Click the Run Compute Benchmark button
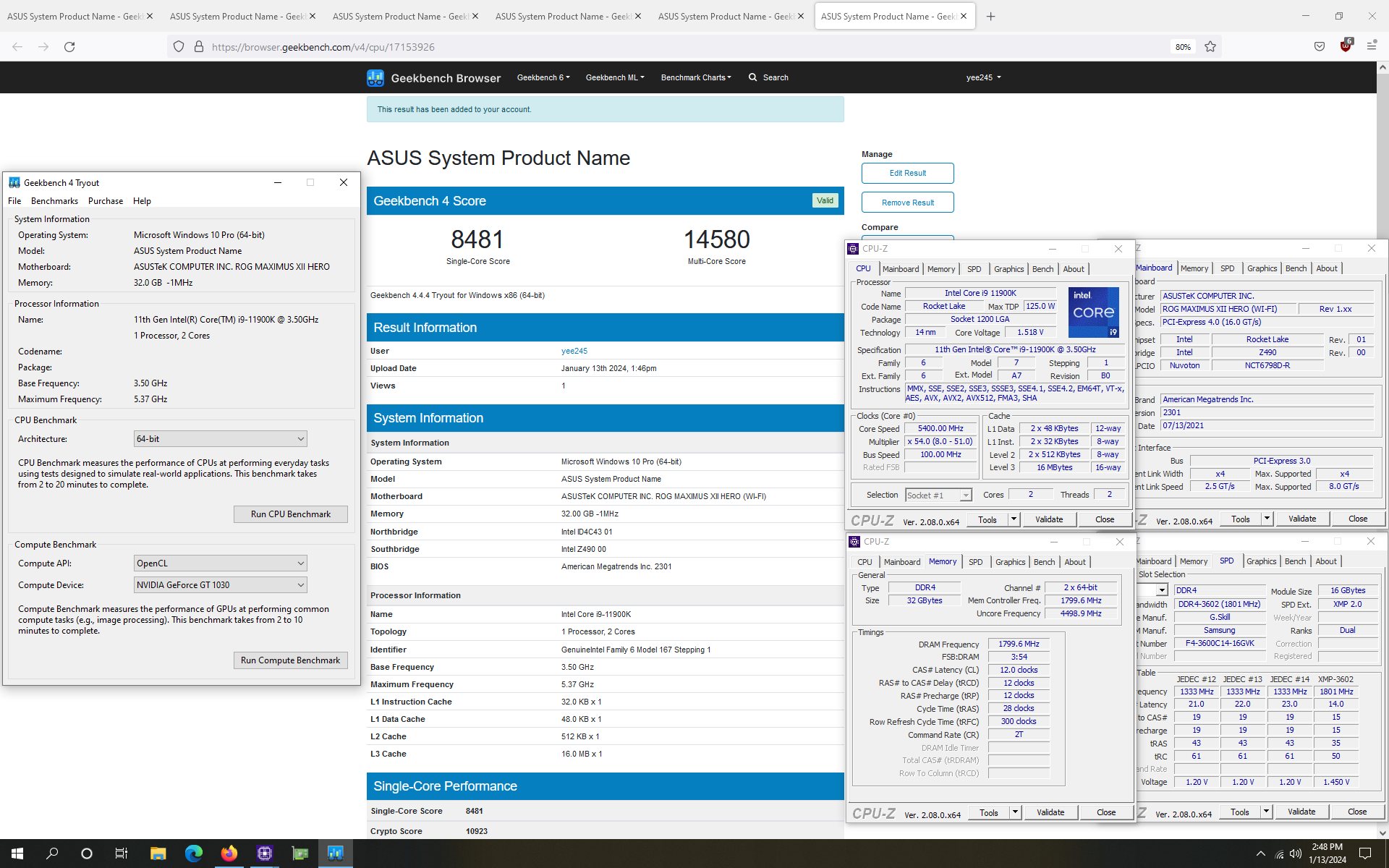Image resolution: width=1389 pixels, height=868 pixels. tap(291, 660)
